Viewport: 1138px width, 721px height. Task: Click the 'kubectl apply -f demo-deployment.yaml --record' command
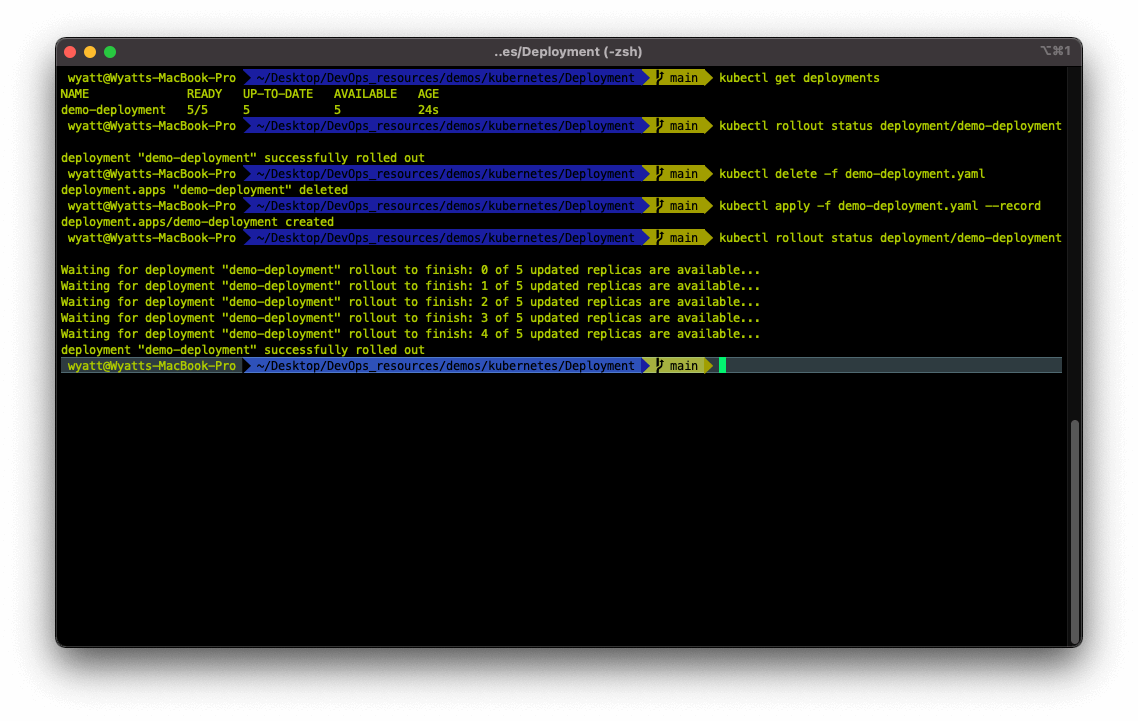pos(880,206)
